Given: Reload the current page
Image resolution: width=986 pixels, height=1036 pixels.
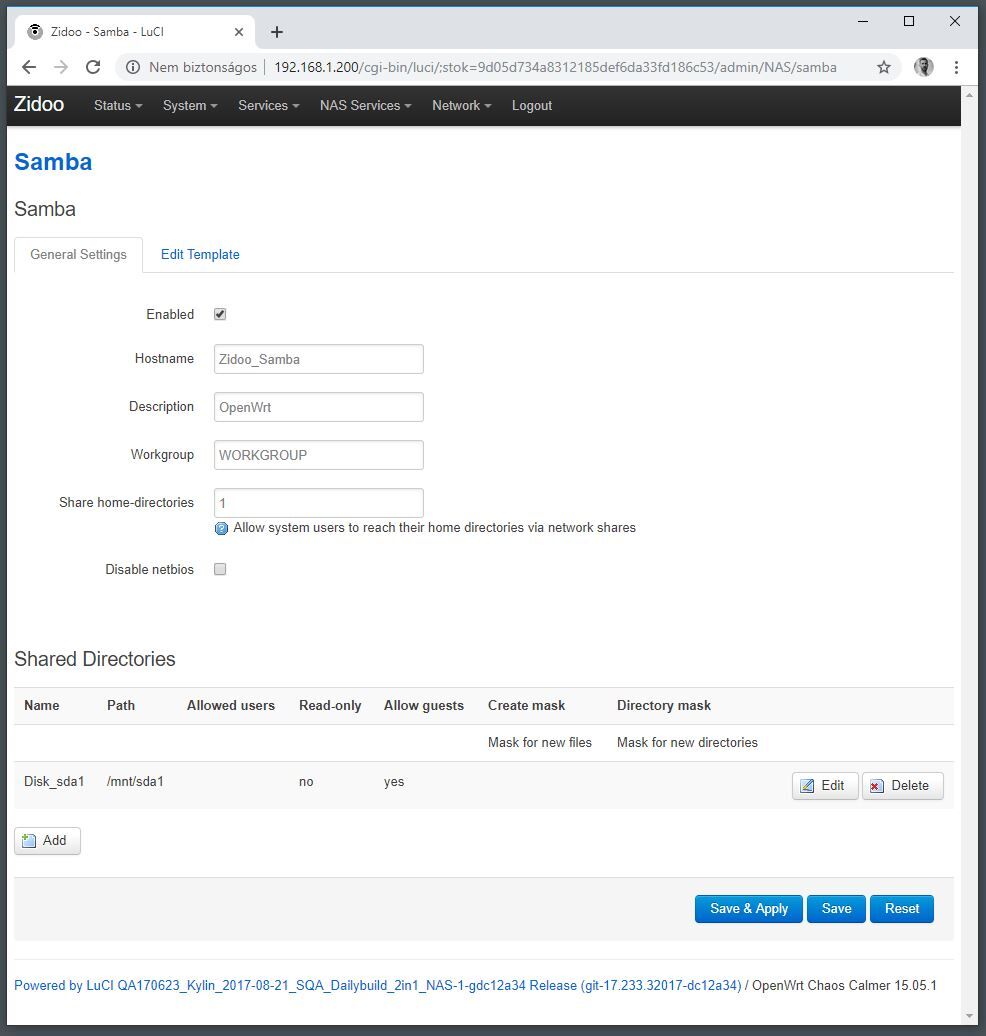Looking at the screenshot, I should [93, 67].
